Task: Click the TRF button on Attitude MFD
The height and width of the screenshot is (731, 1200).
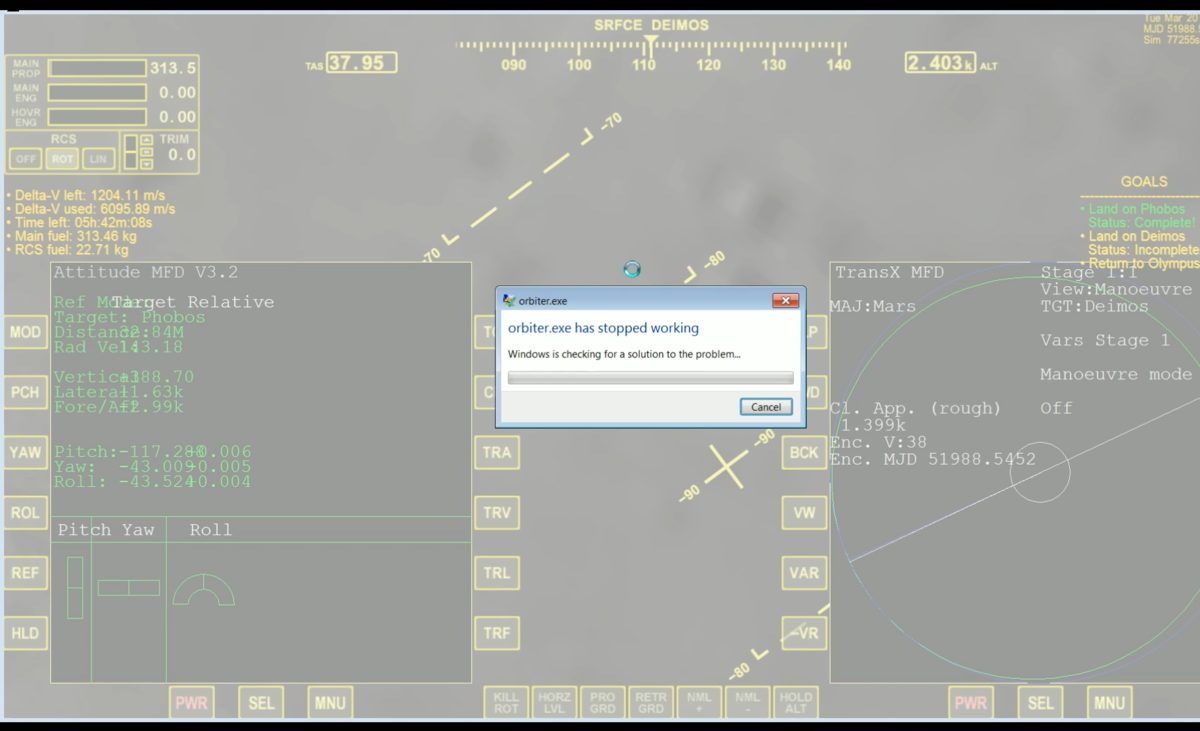Action: tap(497, 633)
